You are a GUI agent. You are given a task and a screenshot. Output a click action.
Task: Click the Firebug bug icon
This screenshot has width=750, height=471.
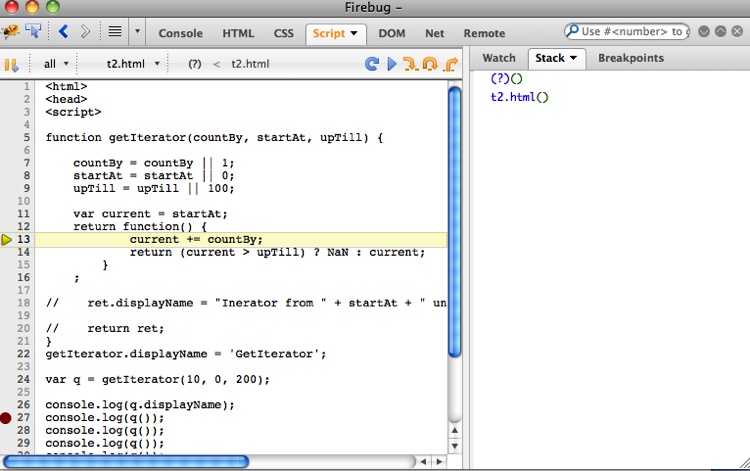[11, 32]
